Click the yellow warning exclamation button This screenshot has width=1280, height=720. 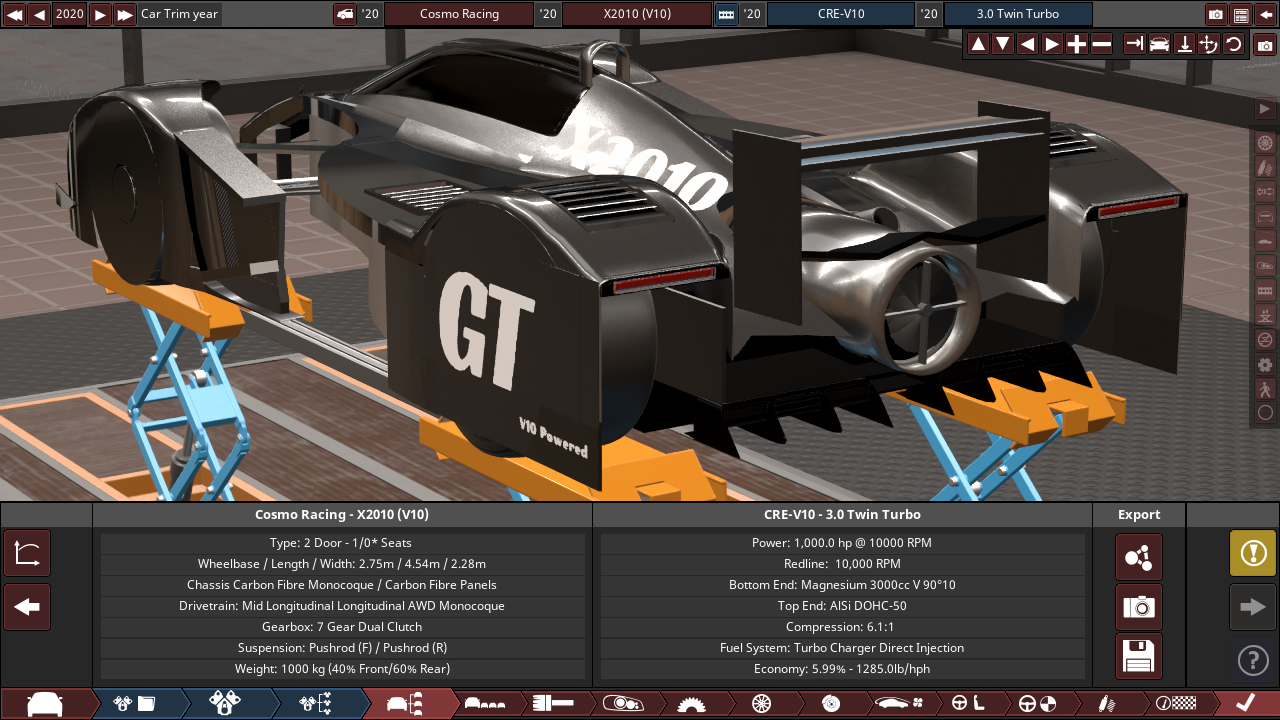tap(1253, 553)
